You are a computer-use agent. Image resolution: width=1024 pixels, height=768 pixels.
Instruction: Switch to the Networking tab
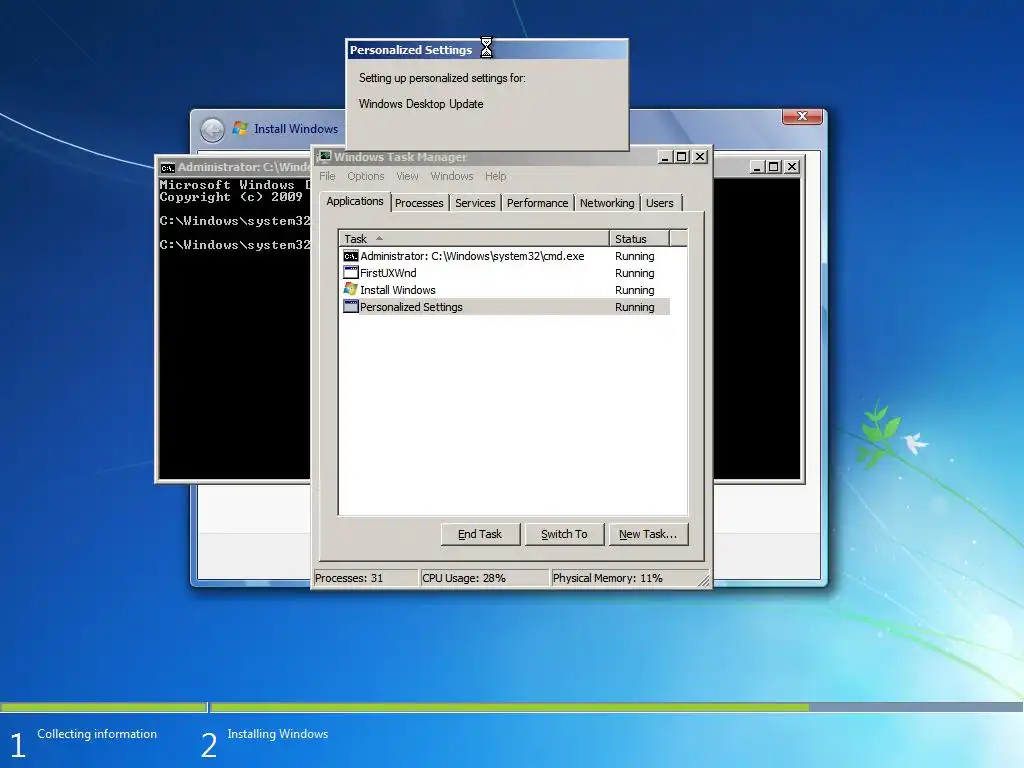click(607, 203)
